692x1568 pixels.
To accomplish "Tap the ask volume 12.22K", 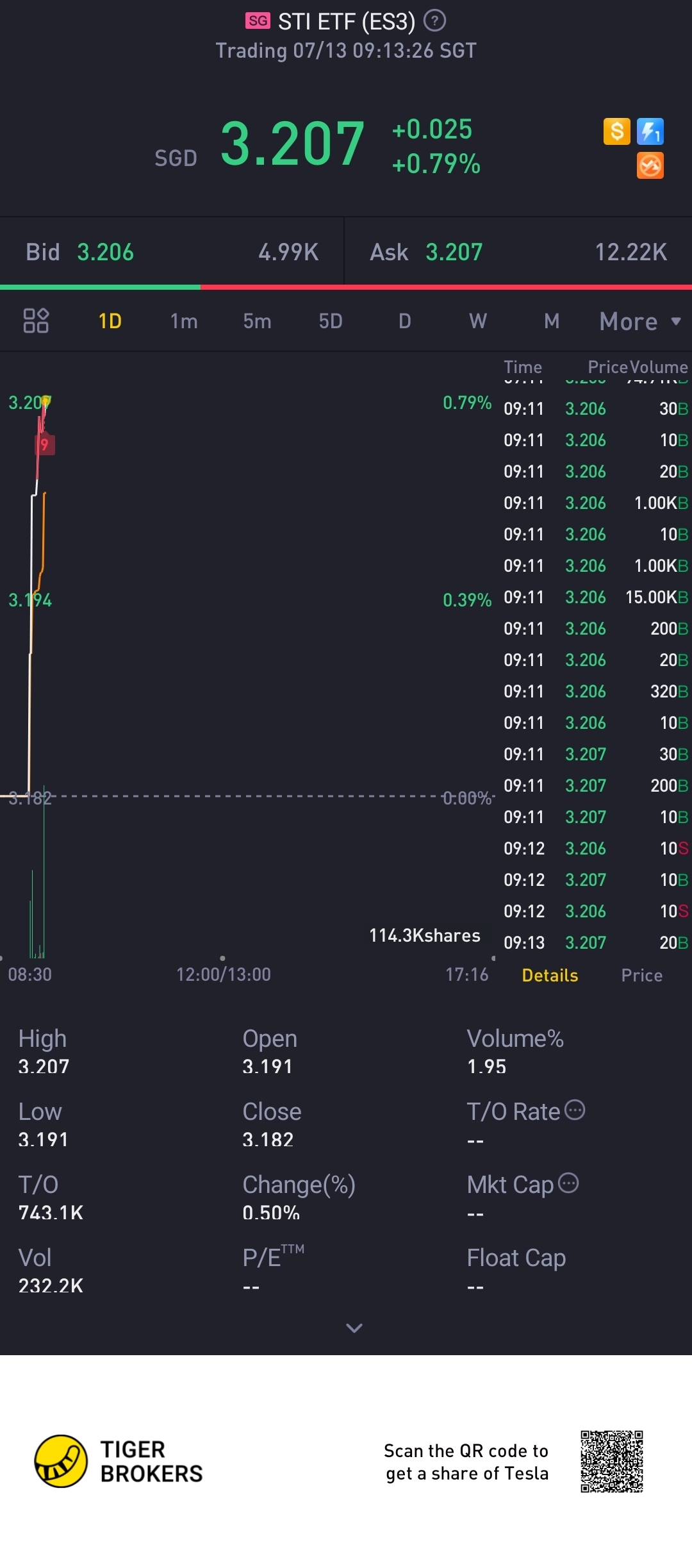I will [x=631, y=253].
